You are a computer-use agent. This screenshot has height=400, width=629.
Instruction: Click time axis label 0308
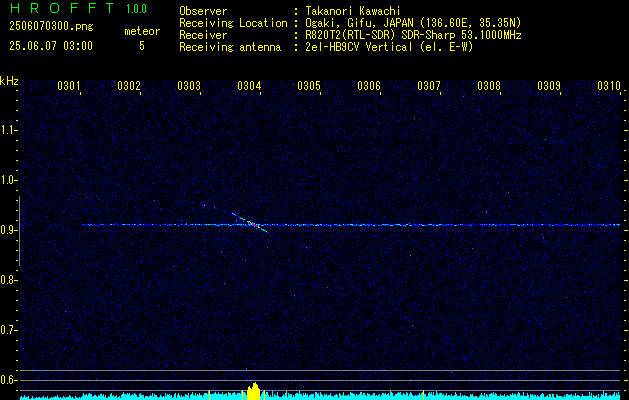point(489,85)
